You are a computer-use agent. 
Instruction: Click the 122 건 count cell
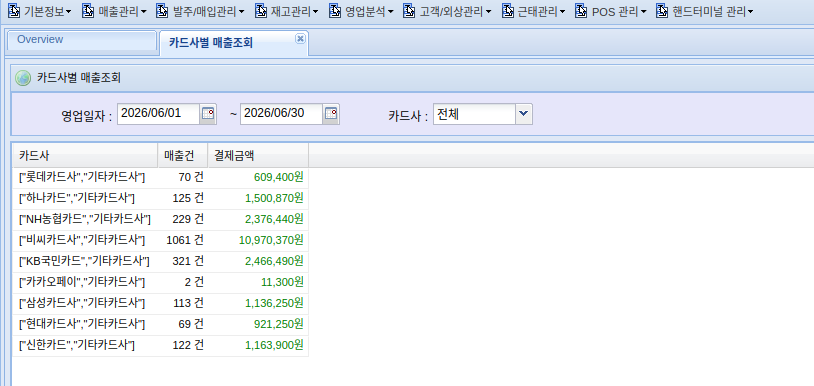[183, 346]
